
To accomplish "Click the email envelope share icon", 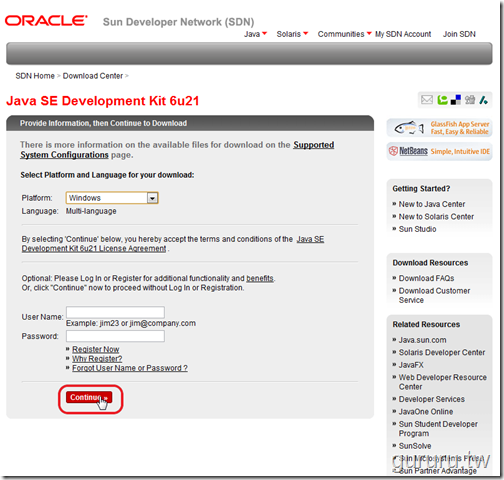I will [x=427, y=100].
